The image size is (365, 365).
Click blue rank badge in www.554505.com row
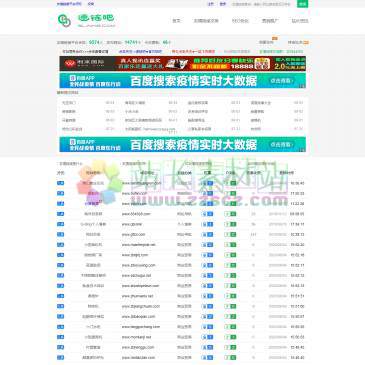60,214
